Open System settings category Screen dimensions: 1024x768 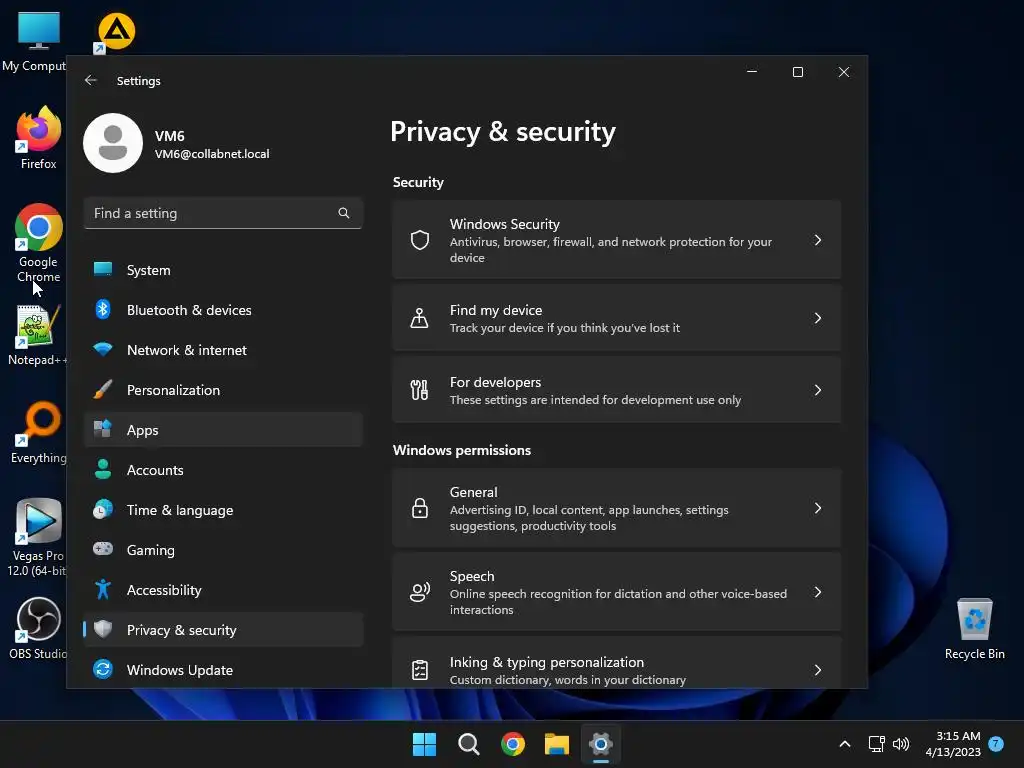(223, 270)
